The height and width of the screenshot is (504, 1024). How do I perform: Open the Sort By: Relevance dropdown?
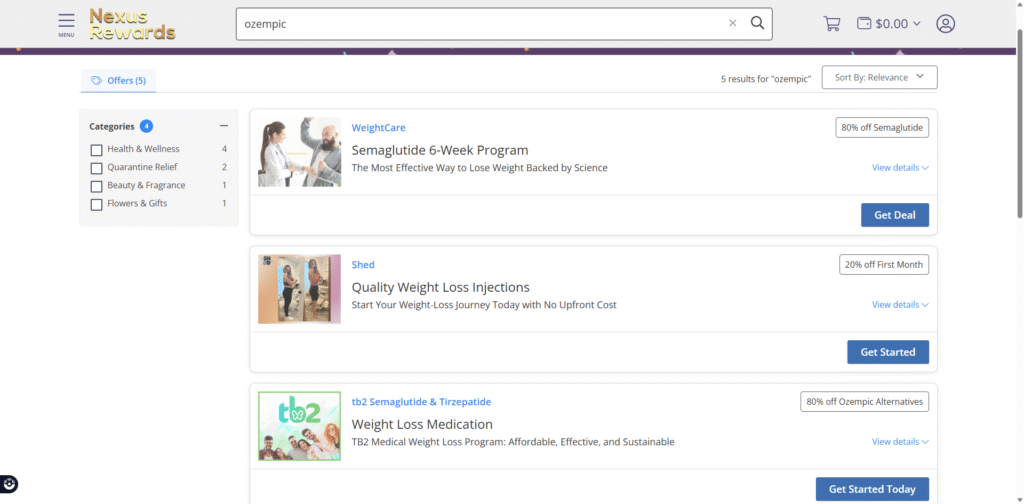click(x=879, y=77)
